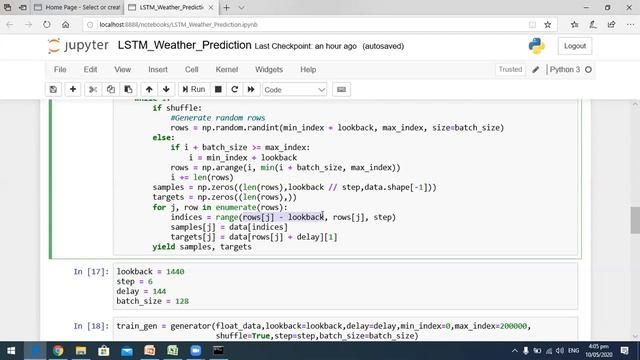Click the In [17] cell with lookback parameters
This screenshot has width=640, height=360.
click(345, 286)
